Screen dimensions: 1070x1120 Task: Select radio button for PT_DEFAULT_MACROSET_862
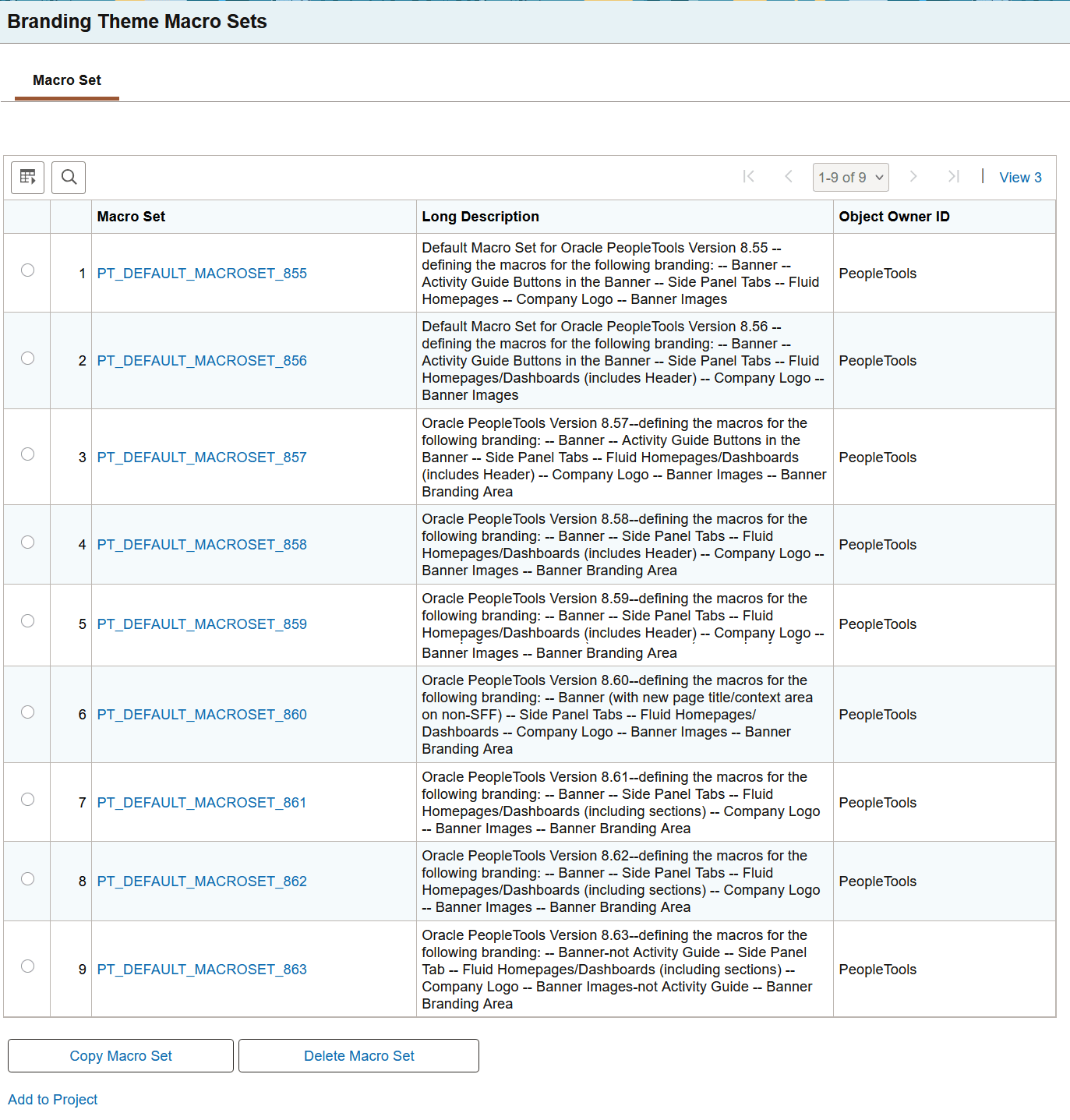27,879
